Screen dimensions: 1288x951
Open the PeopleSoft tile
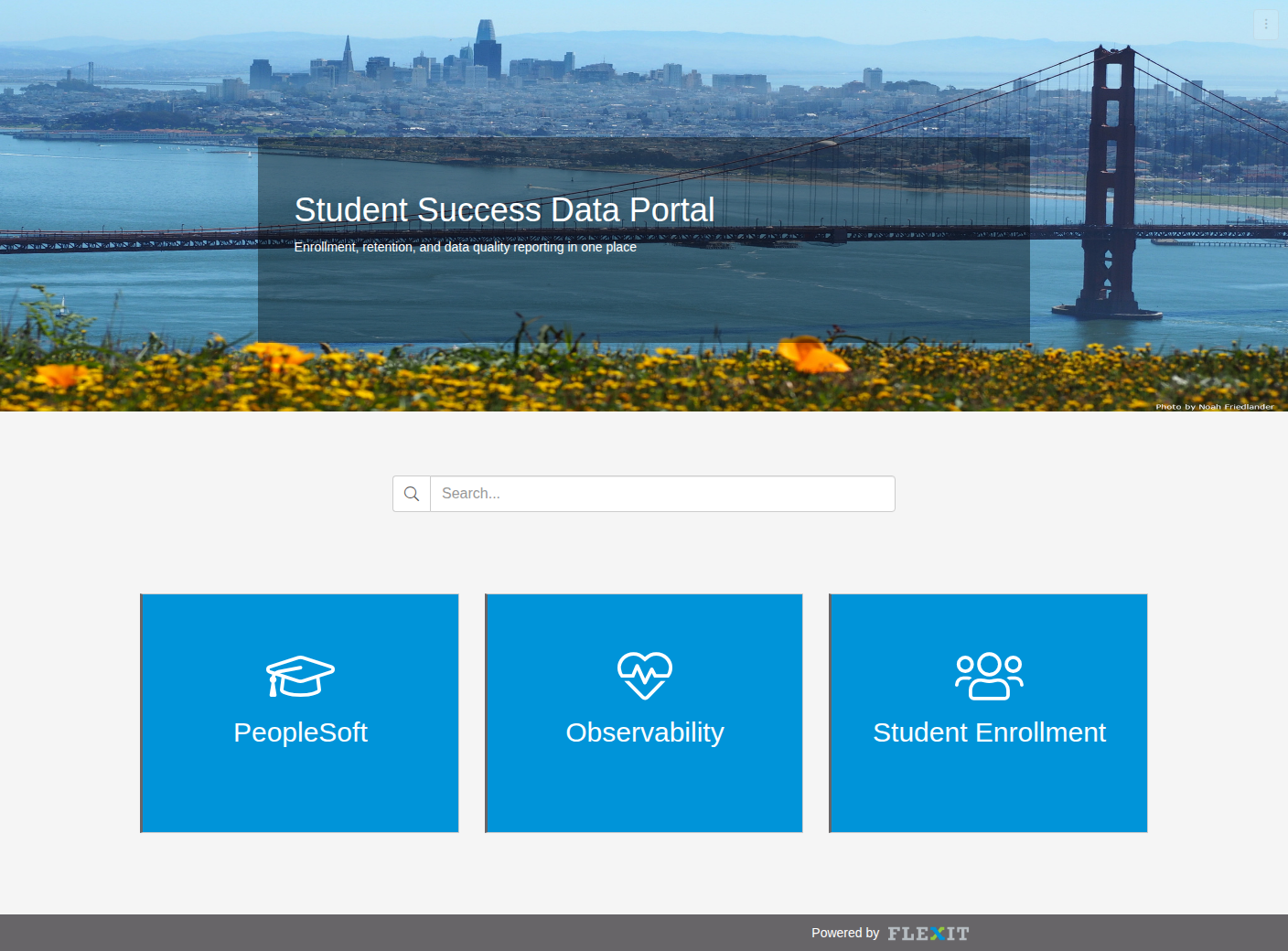point(299,713)
